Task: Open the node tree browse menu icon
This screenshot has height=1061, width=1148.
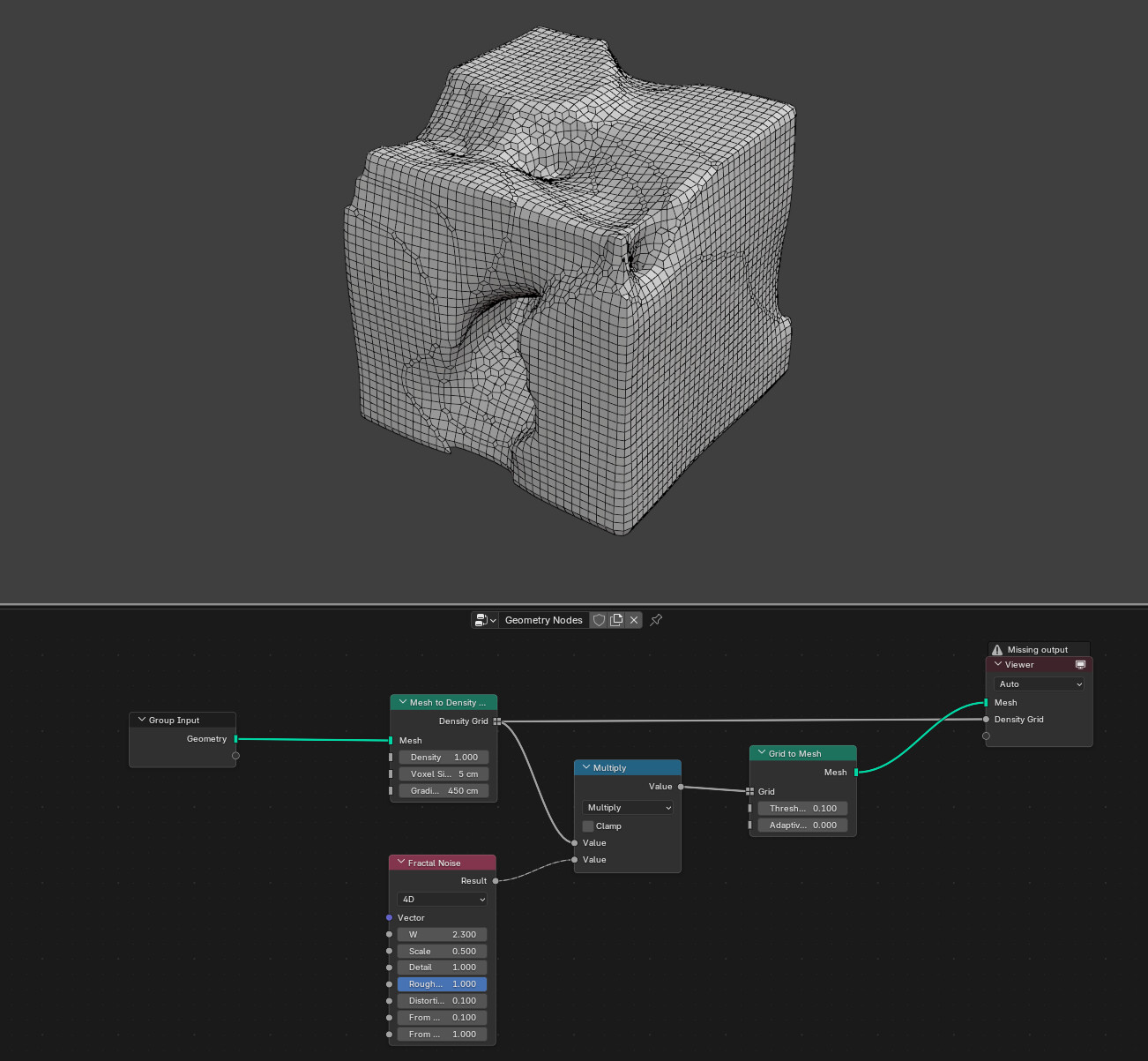Action: (485, 620)
